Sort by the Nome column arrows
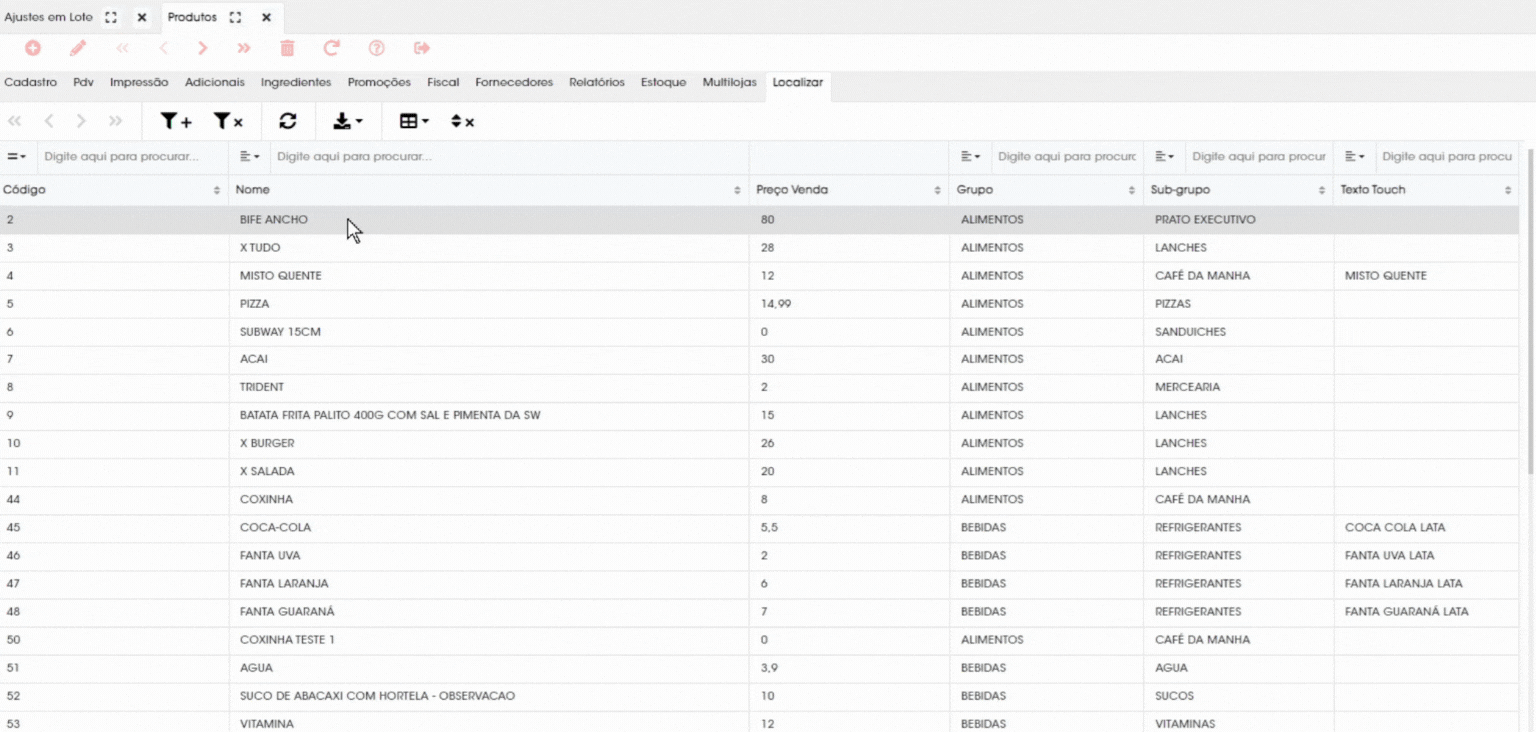Screen dimensions: 1536x732 tap(737, 190)
